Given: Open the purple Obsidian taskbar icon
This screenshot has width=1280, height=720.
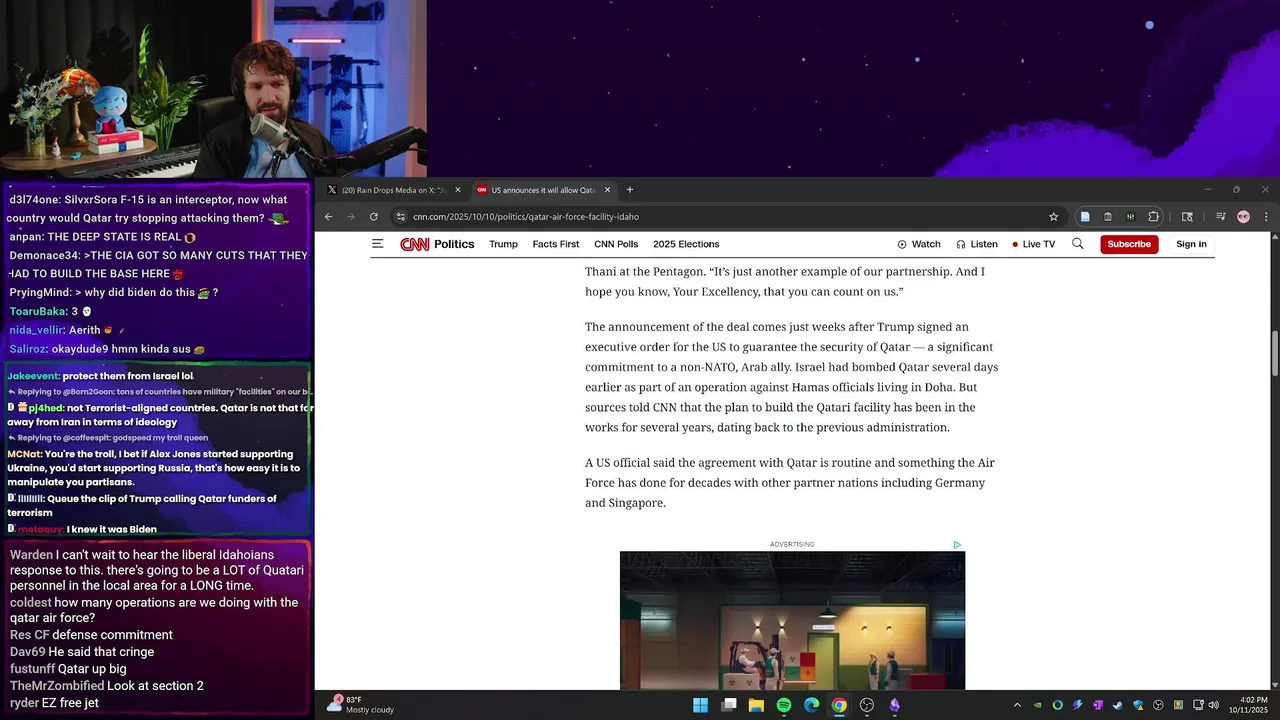Looking at the screenshot, I should 895,705.
